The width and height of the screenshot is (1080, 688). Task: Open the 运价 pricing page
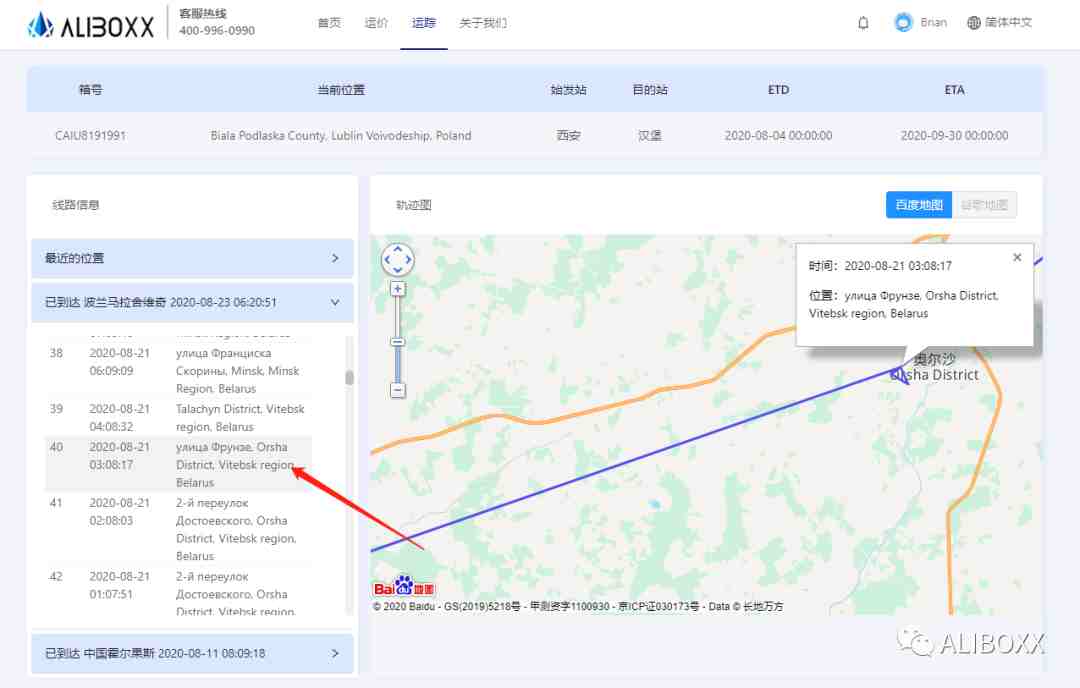[x=376, y=23]
